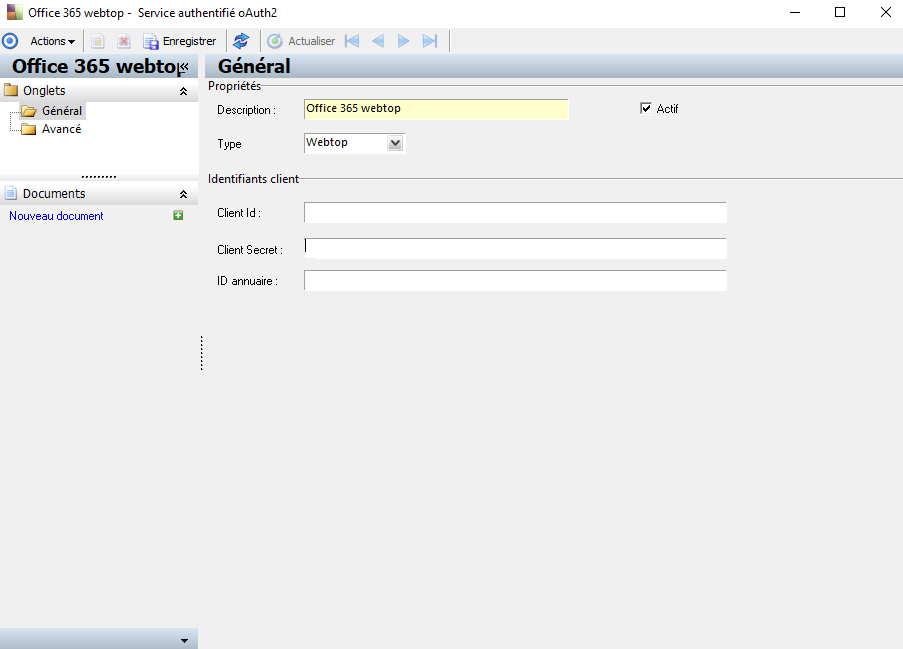The width and height of the screenshot is (903, 649).
Task: Go to the previous record
Action: click(378, 41)
